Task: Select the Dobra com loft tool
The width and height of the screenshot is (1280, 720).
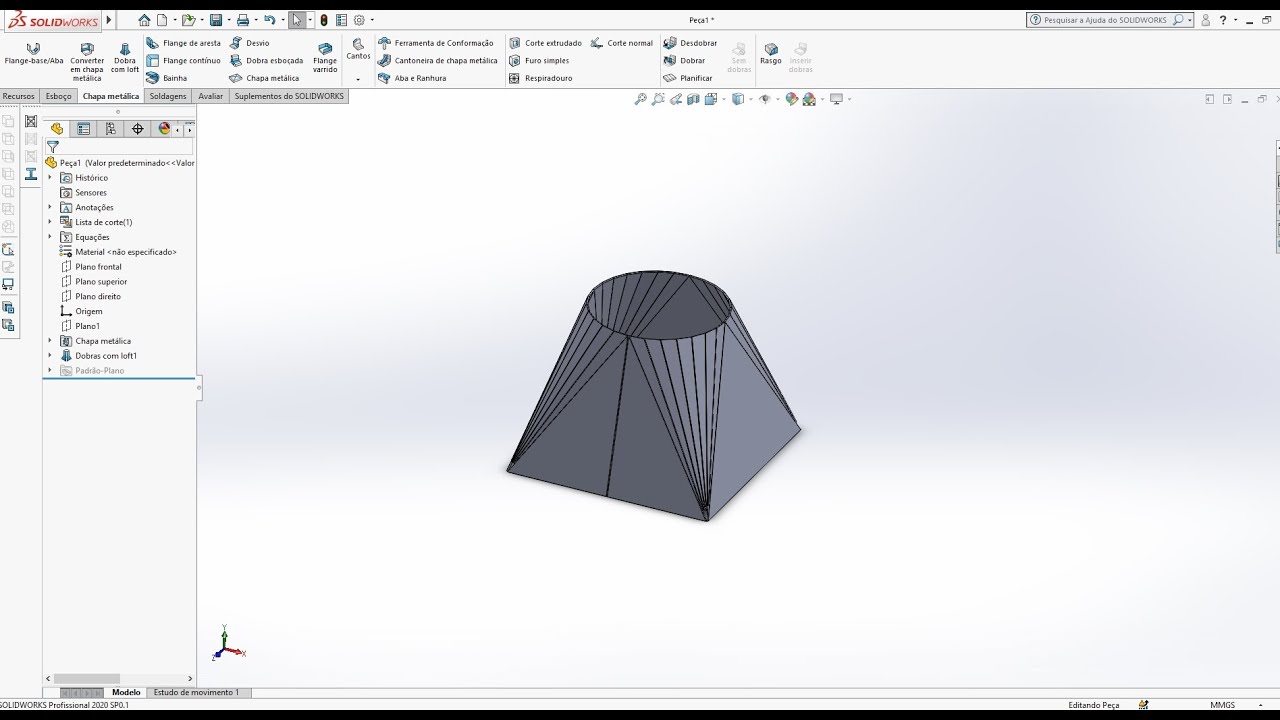Action: click(125, 58)
